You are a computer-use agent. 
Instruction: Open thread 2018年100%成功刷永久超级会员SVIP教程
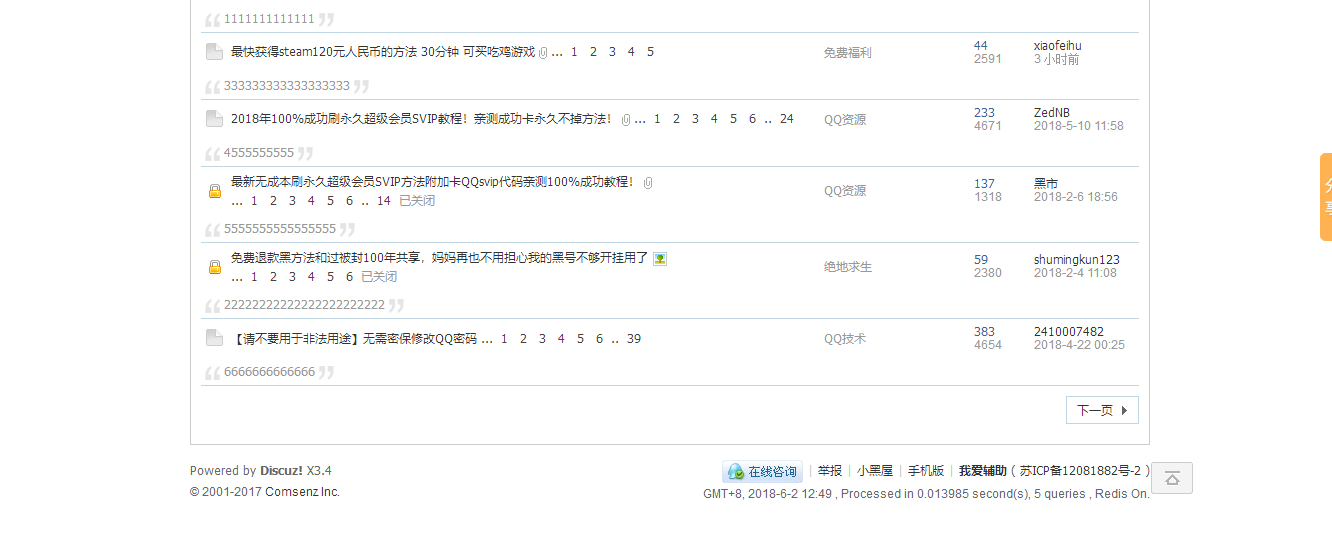421,119
